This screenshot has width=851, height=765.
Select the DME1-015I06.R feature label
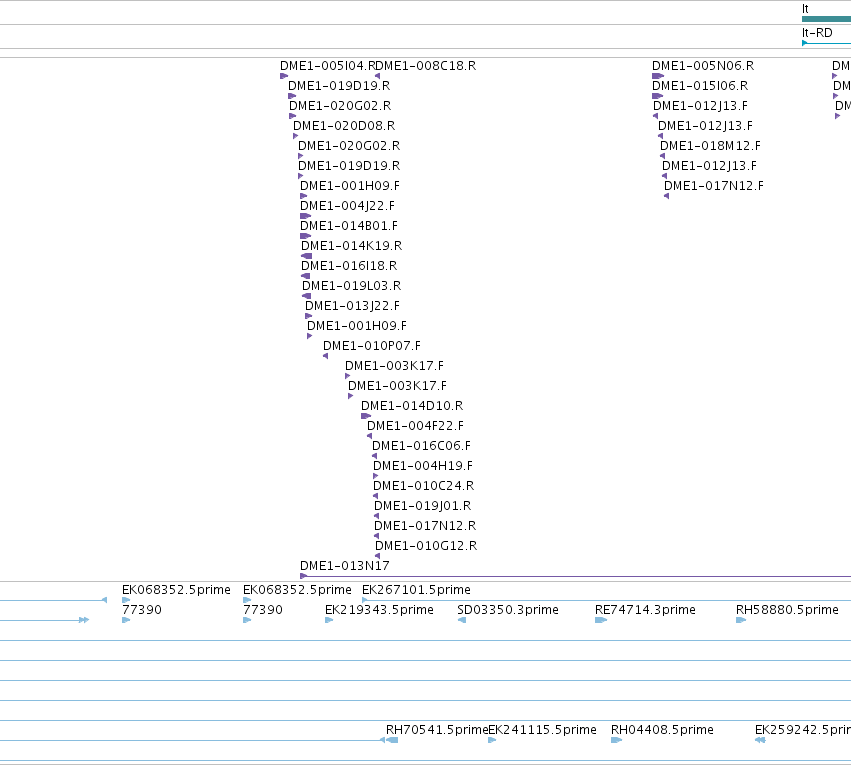click(700, 86)
